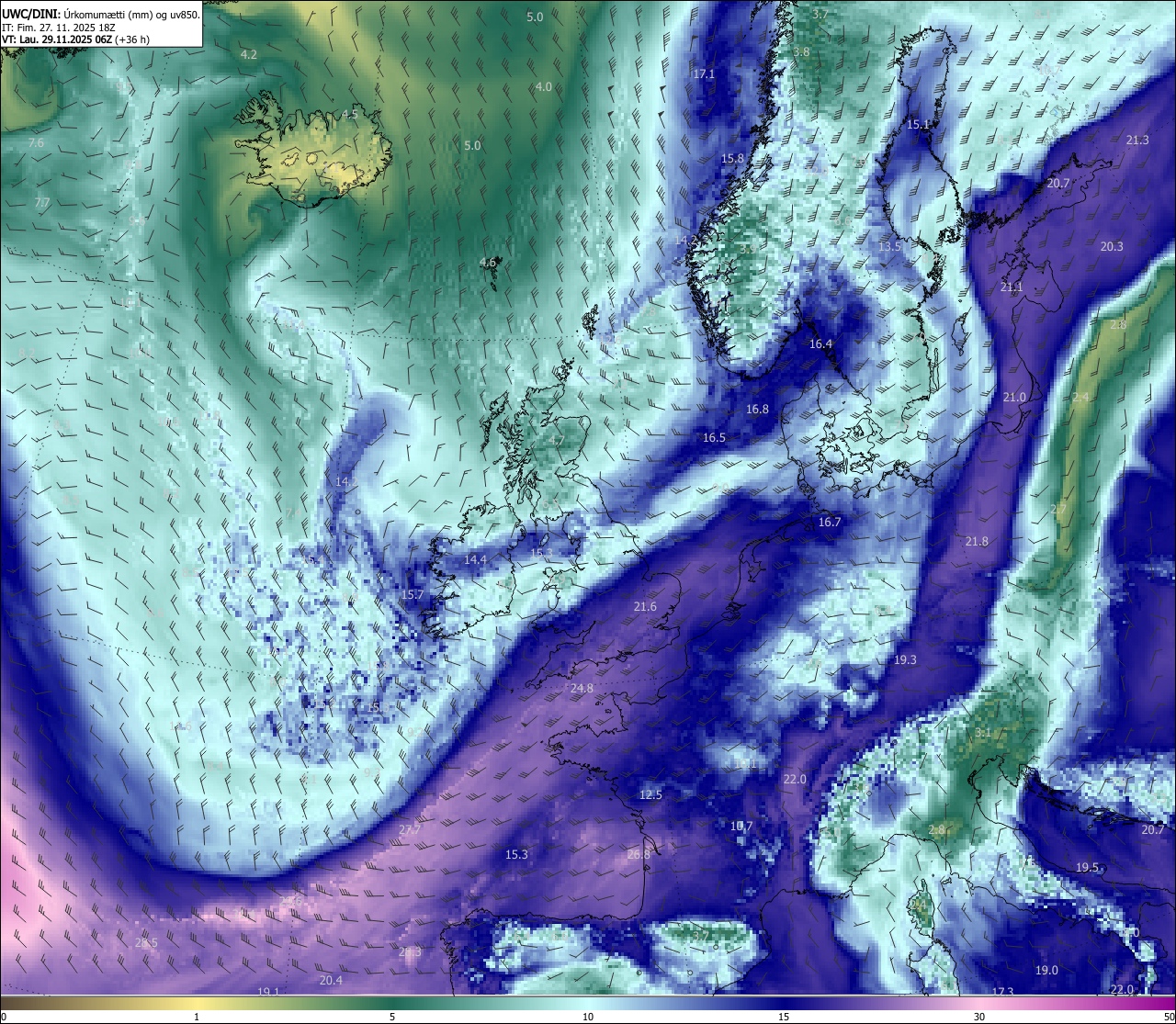Click the 14.4 value over Ireland
This screenshot has height=1024, width=1176.
475,559
